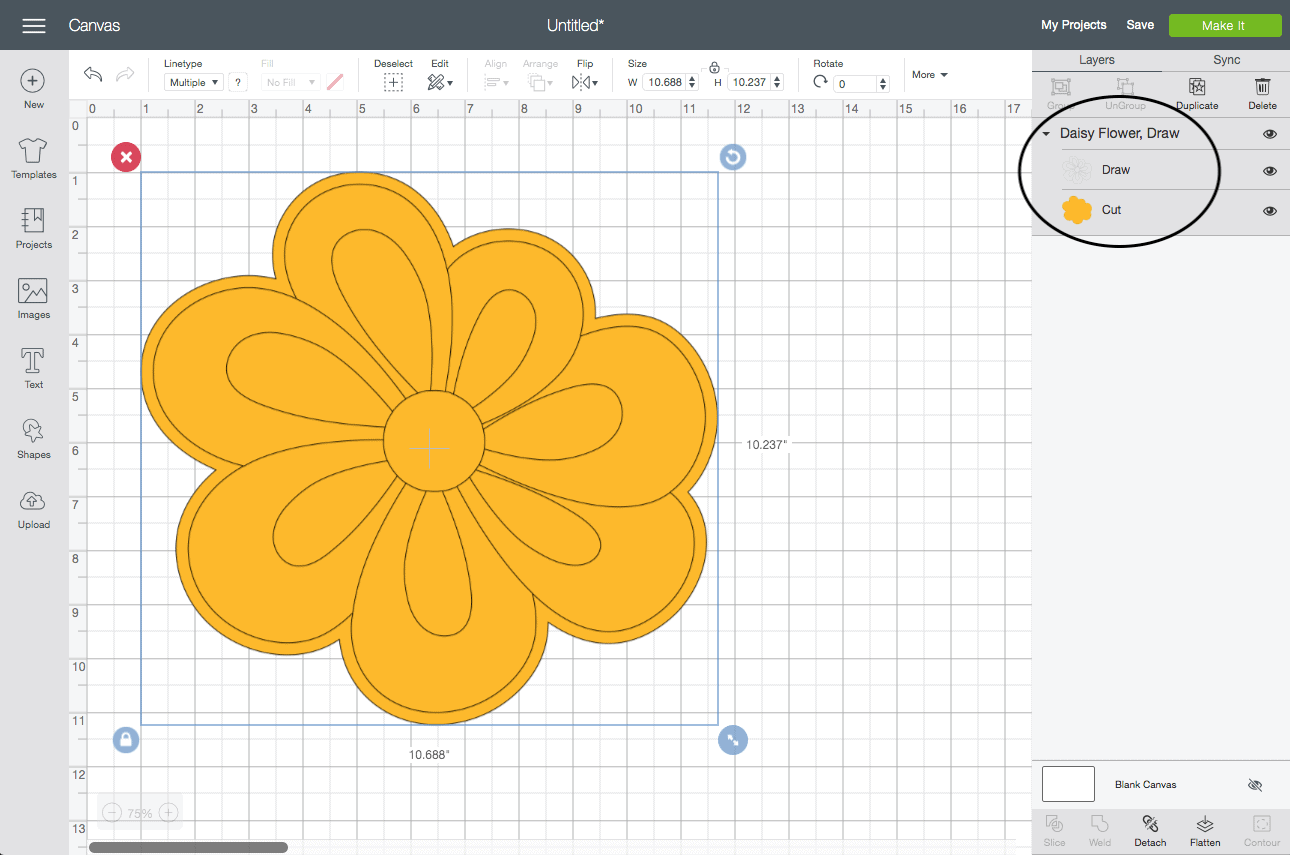Image resolution: width=1290 pixels, height=855 pixels.
Task: Switch to the Sync tab
Action: (x=1226, y=60)
